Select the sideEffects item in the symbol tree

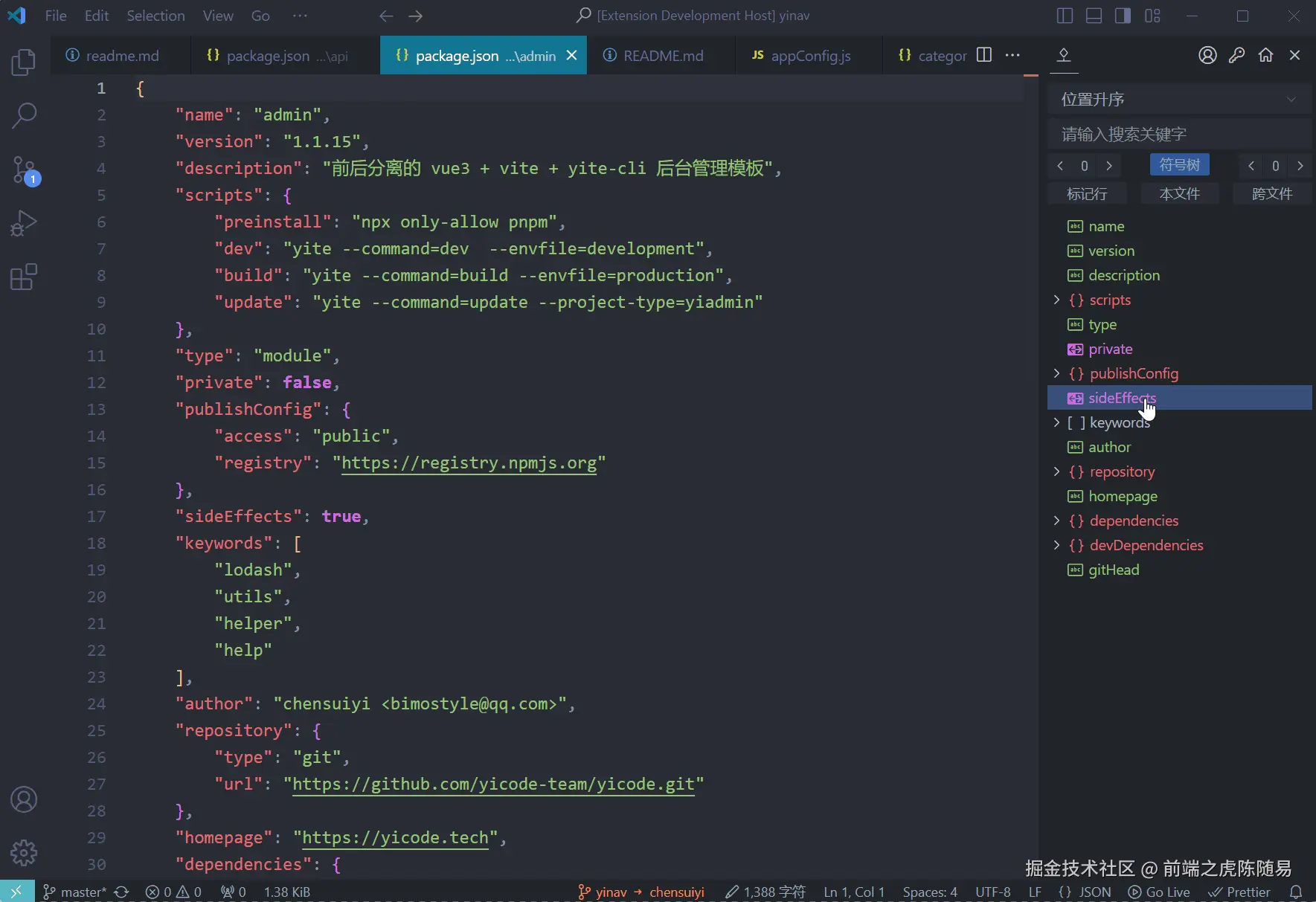1179,398
